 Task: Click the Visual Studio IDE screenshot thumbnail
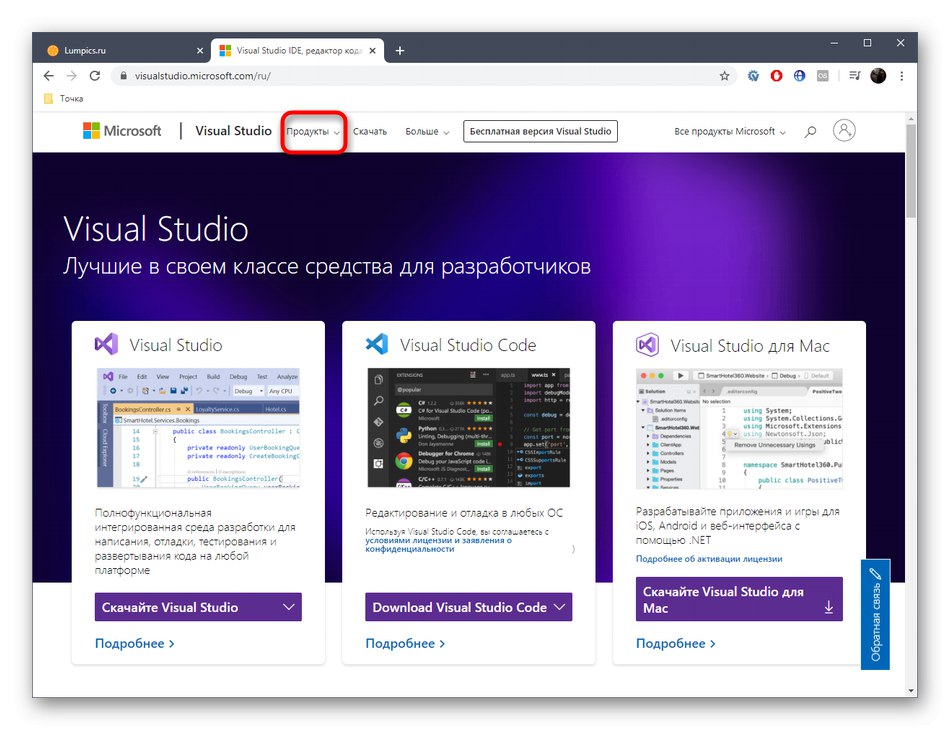point(198,428)
